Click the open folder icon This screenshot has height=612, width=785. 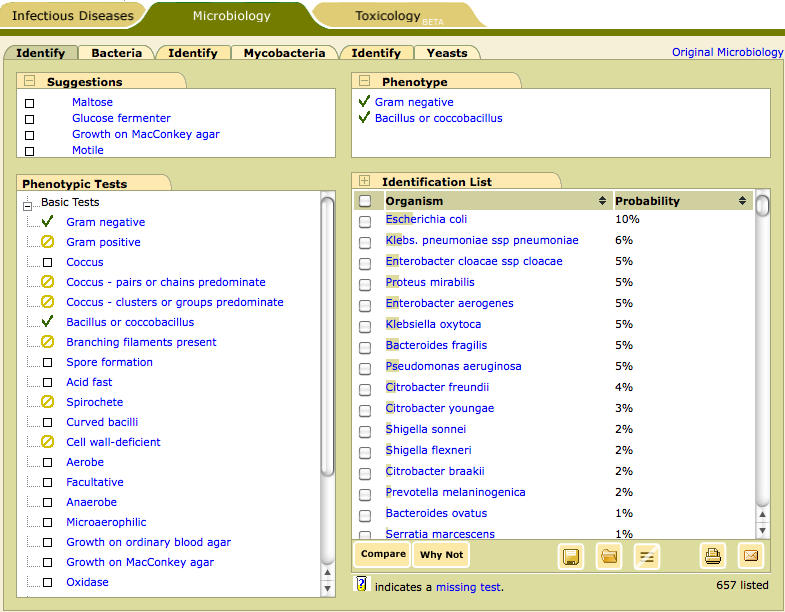[x=608, y=555]
